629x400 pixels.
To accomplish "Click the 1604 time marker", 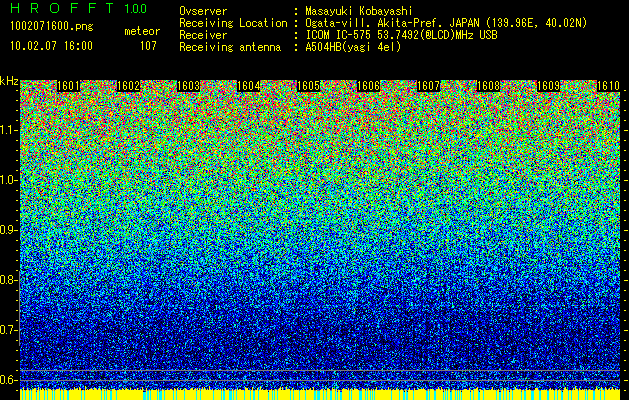I will click(x=249, y=86).
